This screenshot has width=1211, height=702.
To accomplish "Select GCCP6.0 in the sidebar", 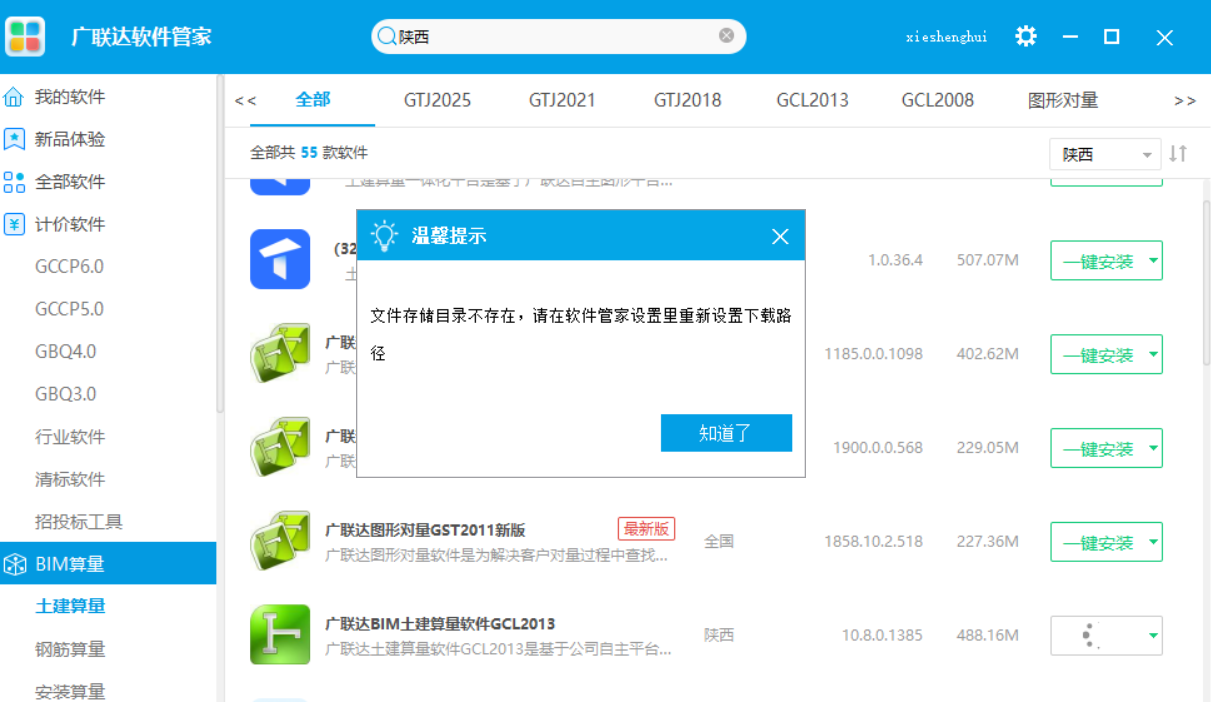I will click(x=69, y=267).
